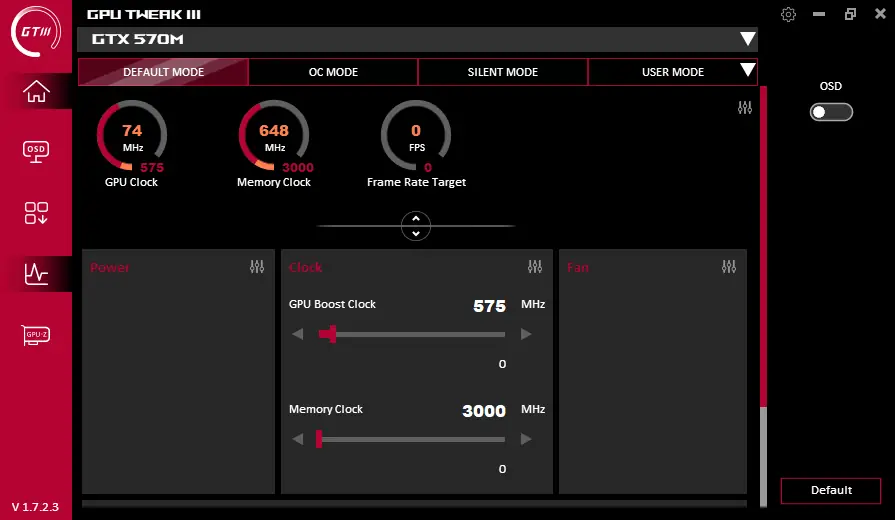Switch to OC Mode

coord(333,72)
